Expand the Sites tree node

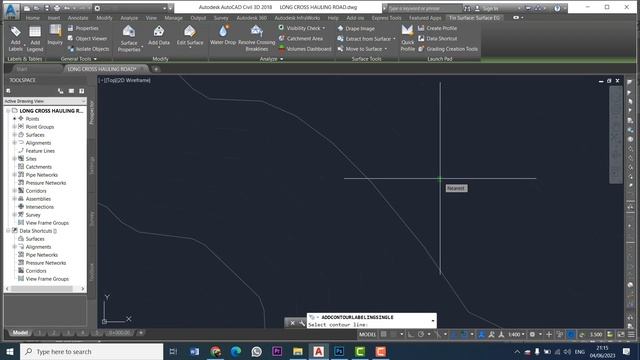coord(15,159)
